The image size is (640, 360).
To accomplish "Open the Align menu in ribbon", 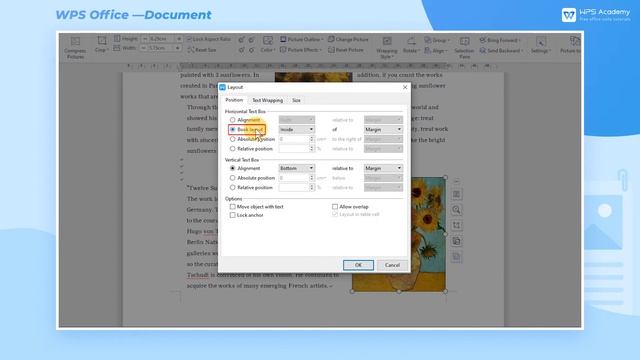I will coord(436,51).
